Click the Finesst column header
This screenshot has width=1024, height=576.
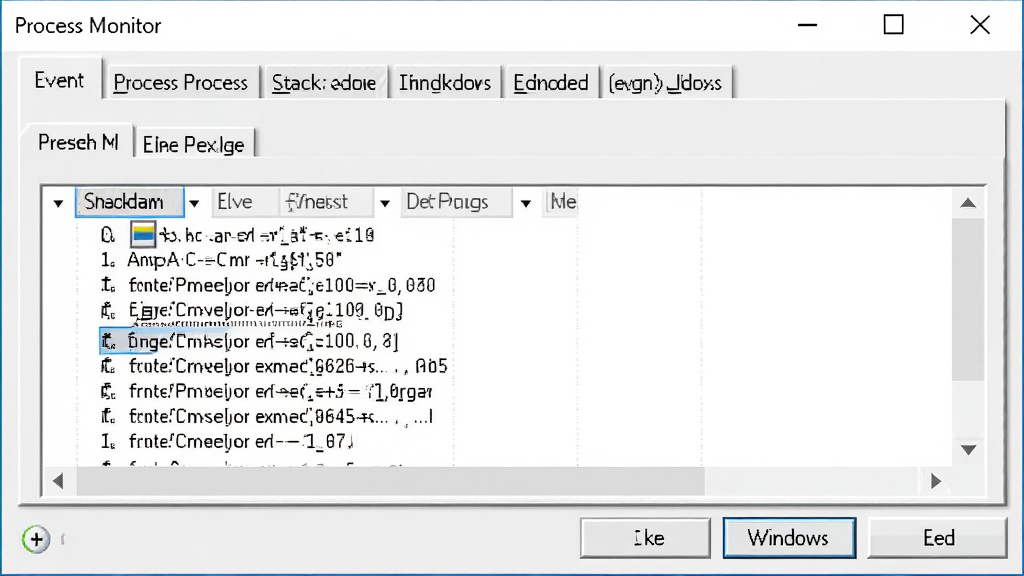326,202
